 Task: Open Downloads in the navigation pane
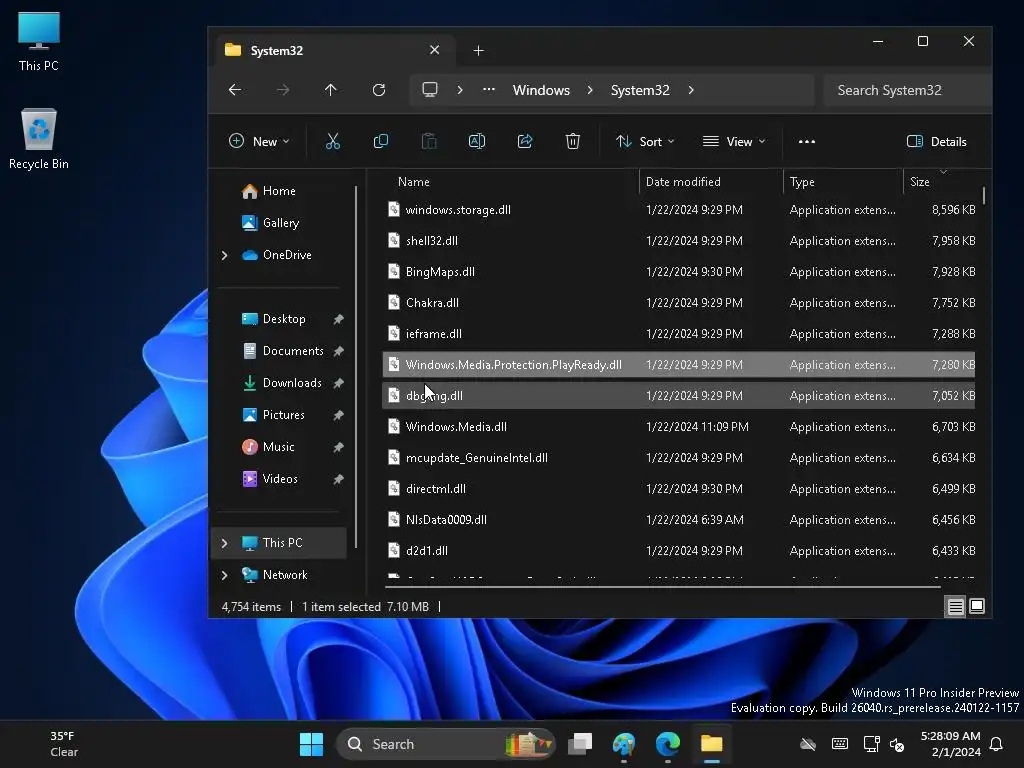[x=292, y=383]
